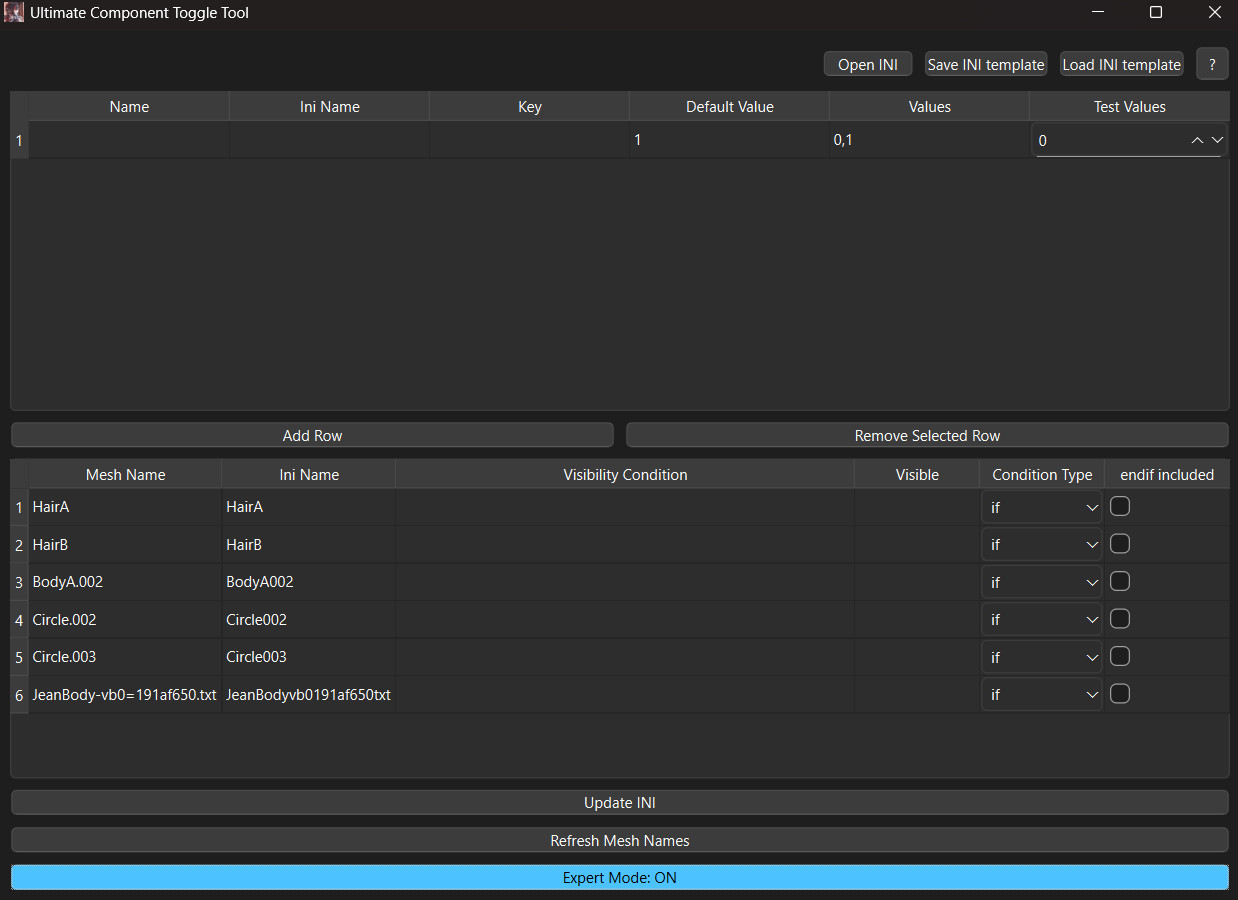Check "endif included" for BodyA.002
Screen dimensions: 1238x900
point(1119,581)
